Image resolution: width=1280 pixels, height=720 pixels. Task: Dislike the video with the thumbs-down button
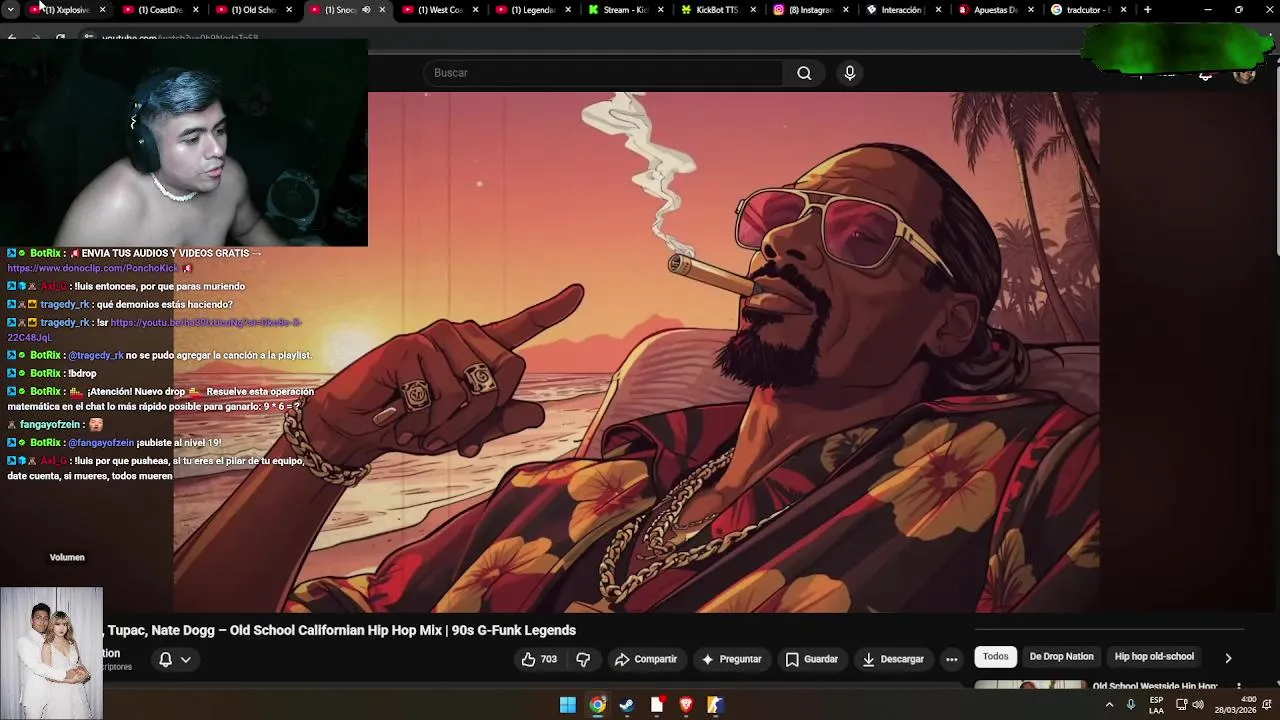pyautogui.click(x=583, y=659)
